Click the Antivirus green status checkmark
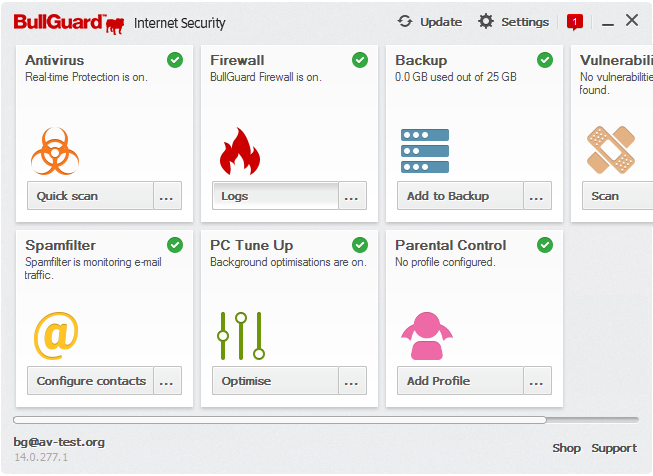 coord(175,60)
